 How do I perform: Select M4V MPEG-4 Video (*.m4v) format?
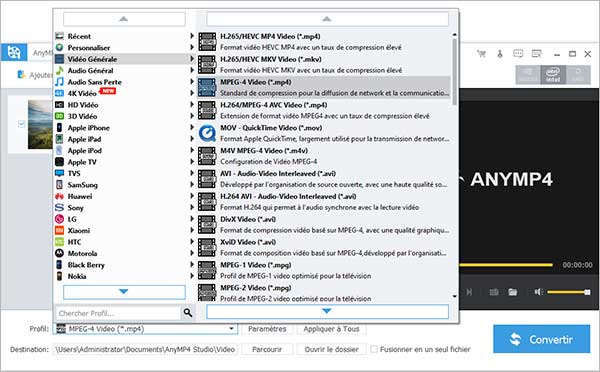click(x=324, y=156)
